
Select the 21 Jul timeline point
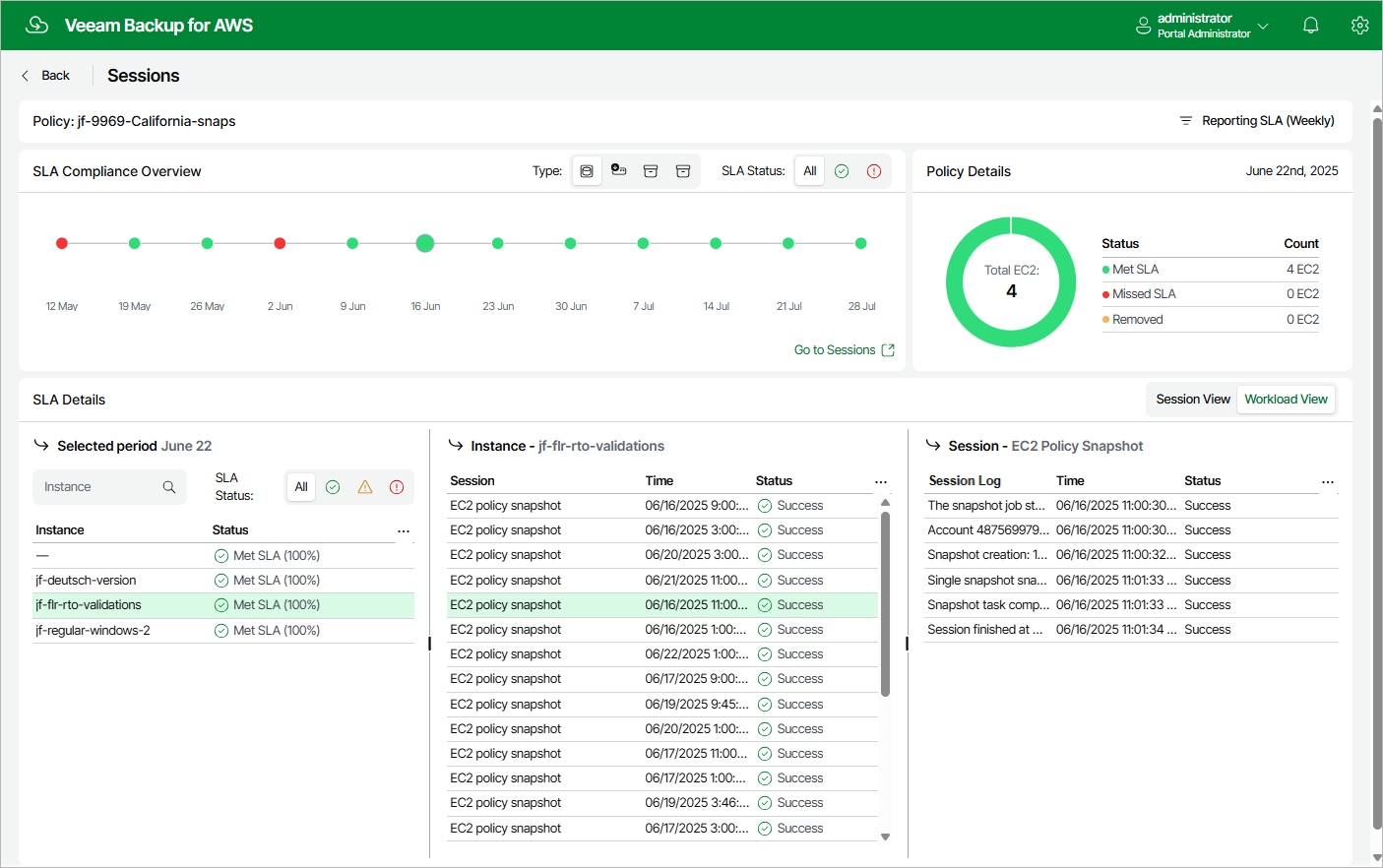(x=788, y=243)
